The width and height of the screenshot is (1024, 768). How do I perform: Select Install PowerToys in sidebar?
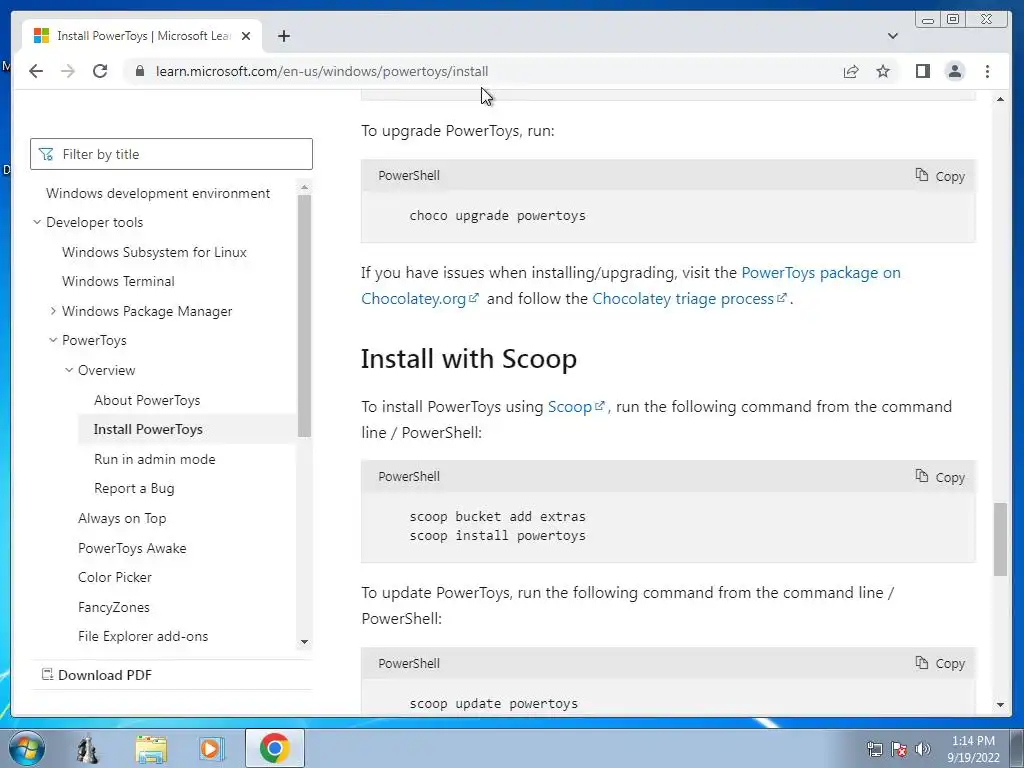click(x=148, y=429)
